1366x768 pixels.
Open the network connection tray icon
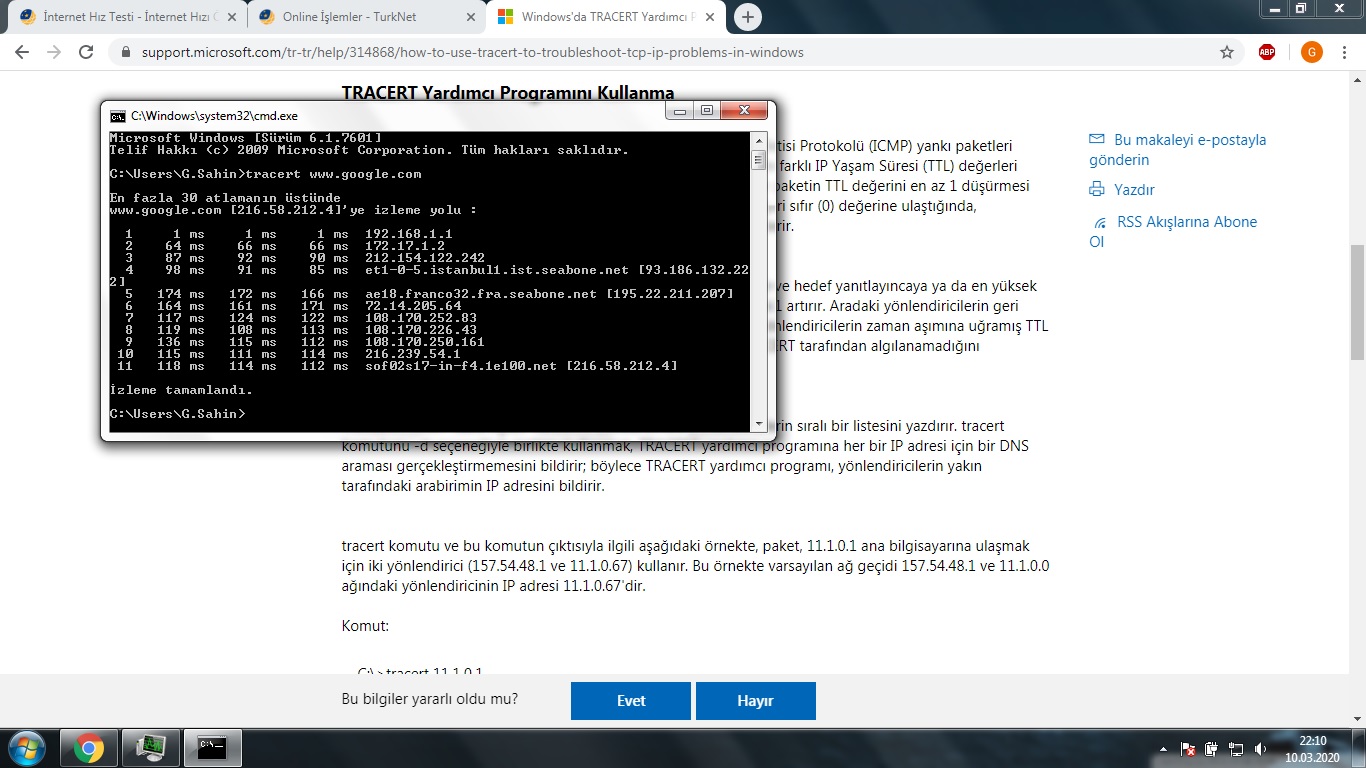pos(1236,749)
